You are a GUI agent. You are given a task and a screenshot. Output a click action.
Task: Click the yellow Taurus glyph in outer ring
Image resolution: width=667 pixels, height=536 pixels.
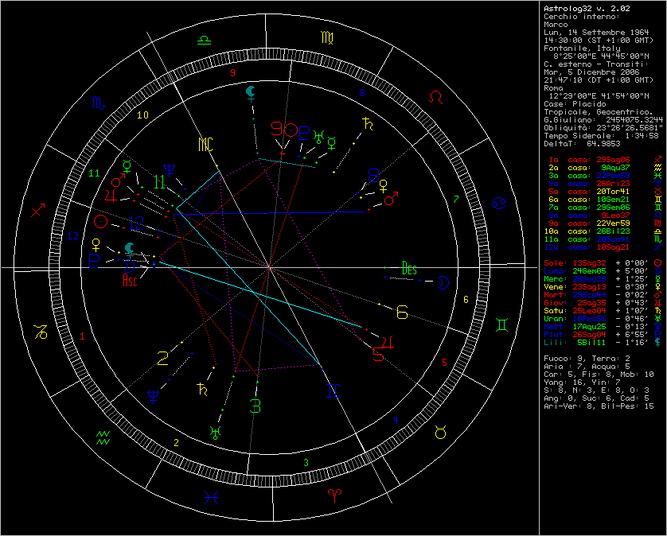click(x=441, y=432)
